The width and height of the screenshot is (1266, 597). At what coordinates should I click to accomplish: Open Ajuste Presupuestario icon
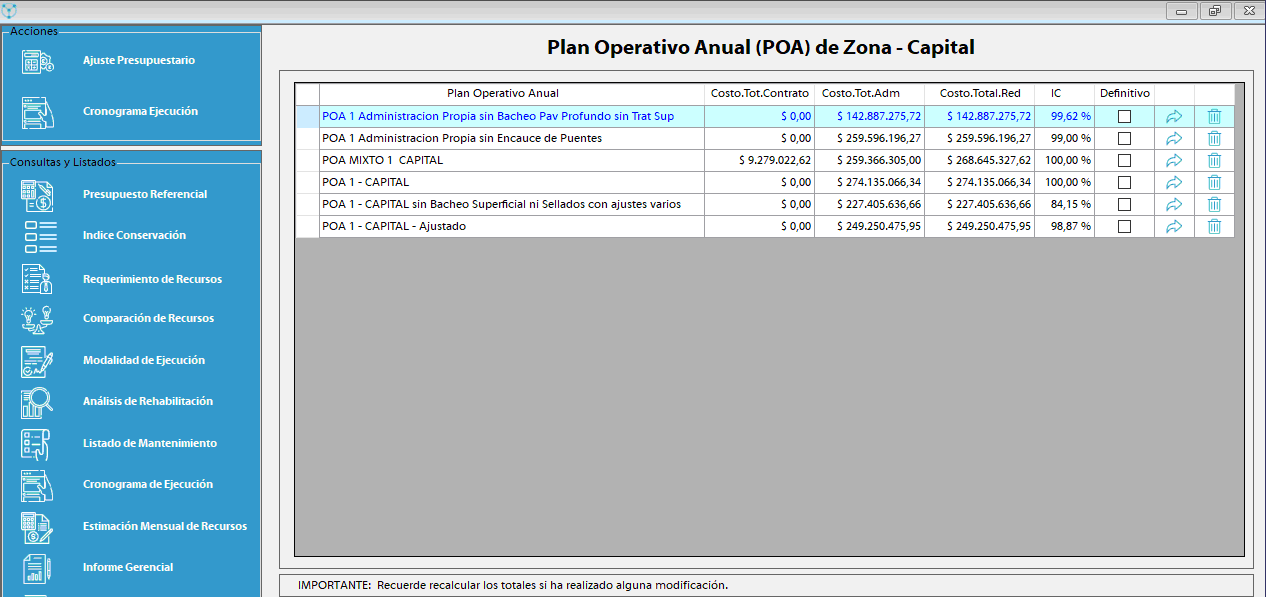click(38, 61)
